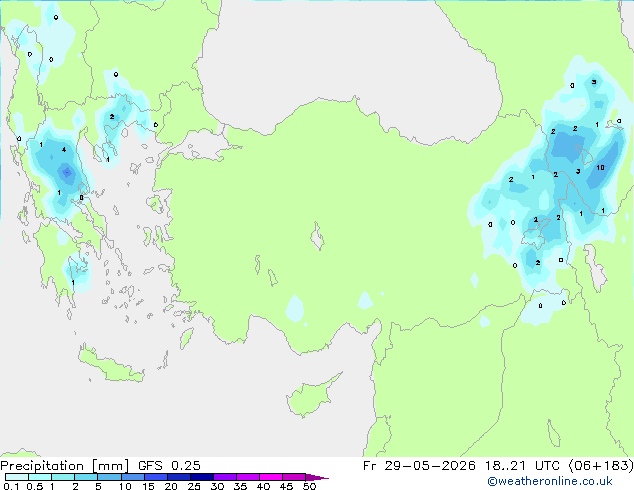Click the "50" legend scale label

309,486
